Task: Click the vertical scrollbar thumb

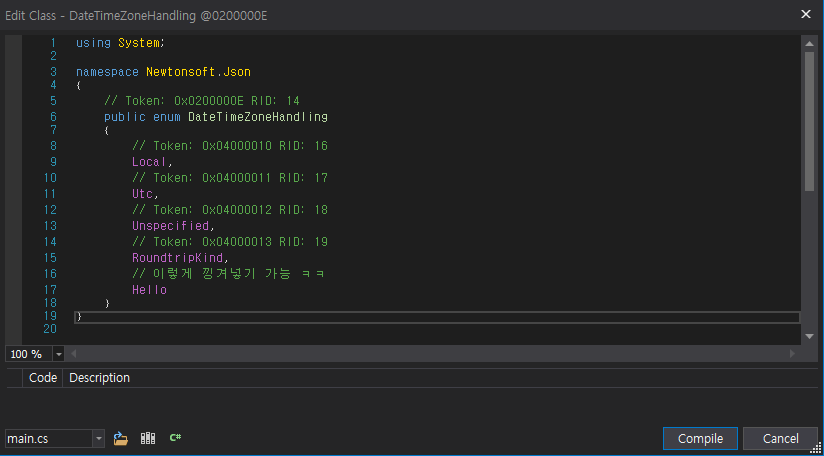Action: pyautogui.click(x=809, y=121)
